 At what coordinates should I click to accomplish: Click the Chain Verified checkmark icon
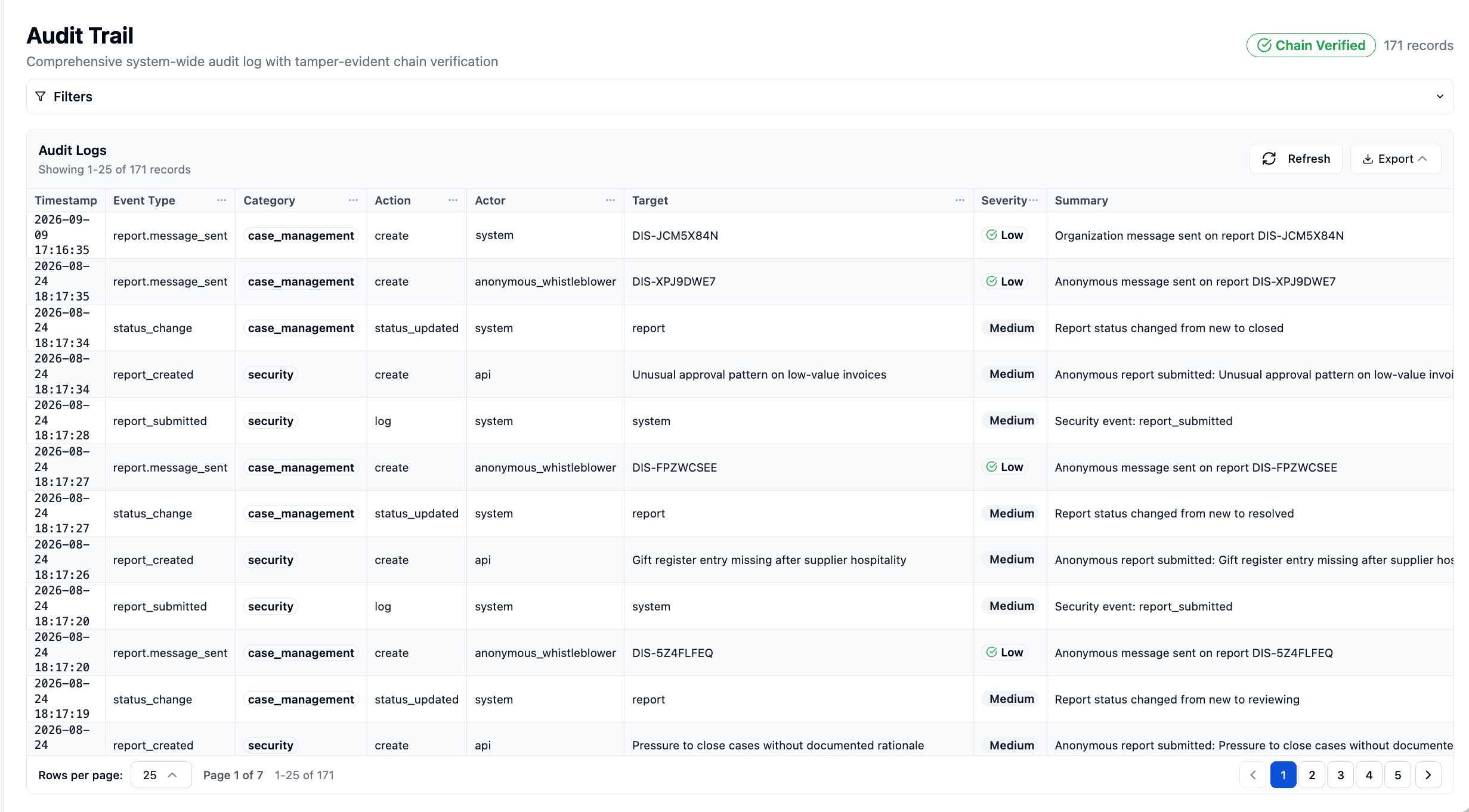click(1264, 45)
